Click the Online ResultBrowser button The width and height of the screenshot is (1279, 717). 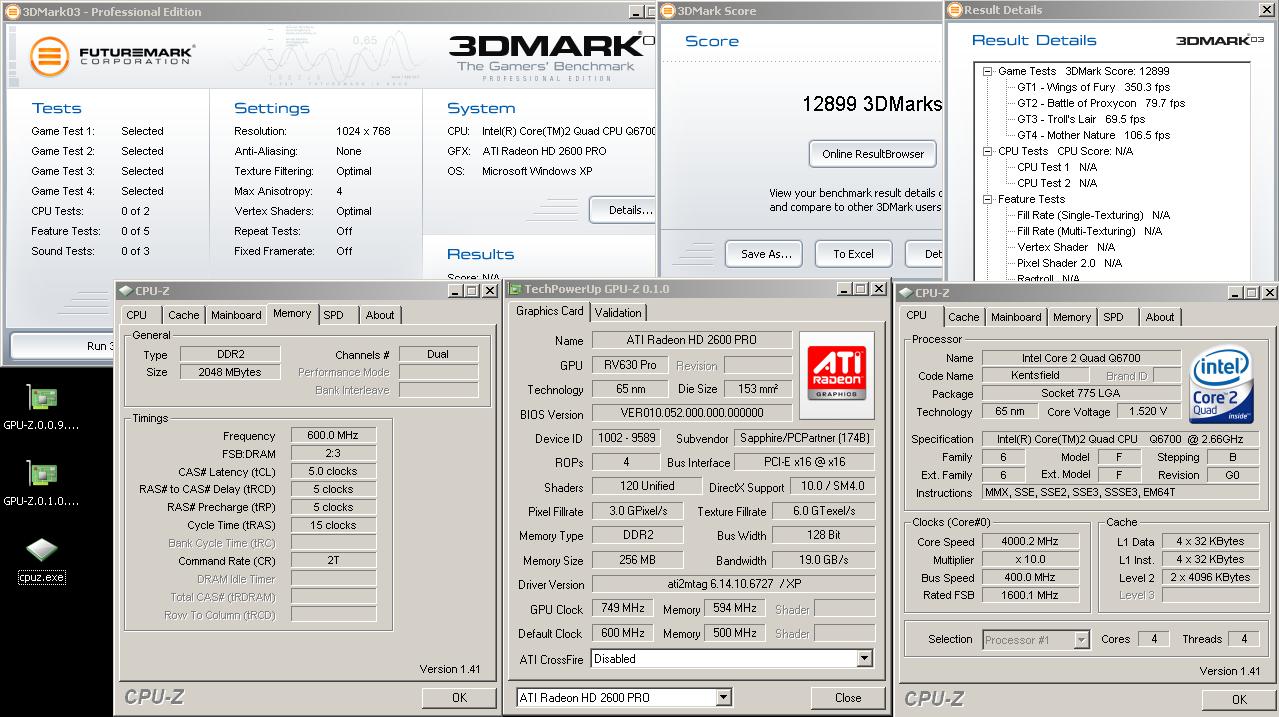point(873,154)
